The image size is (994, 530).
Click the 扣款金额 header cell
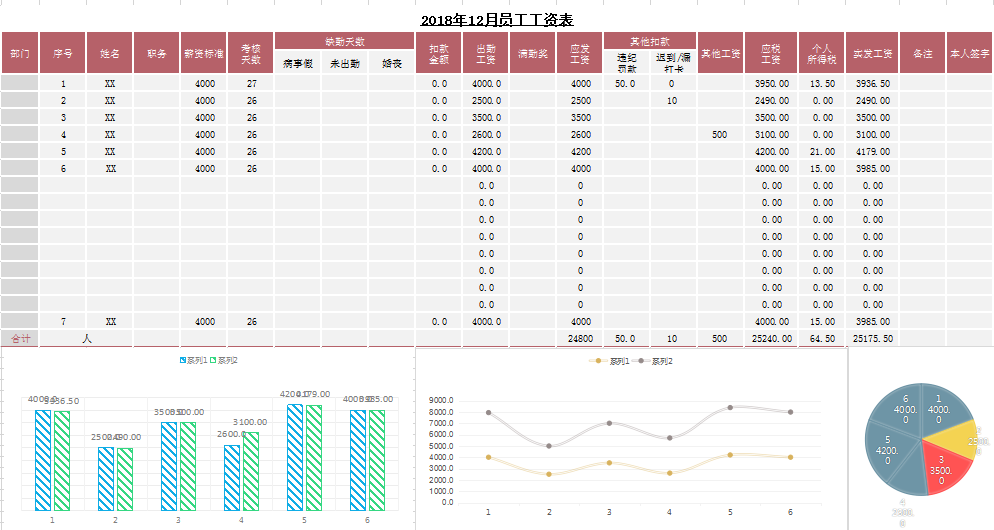tap(438, 53)
